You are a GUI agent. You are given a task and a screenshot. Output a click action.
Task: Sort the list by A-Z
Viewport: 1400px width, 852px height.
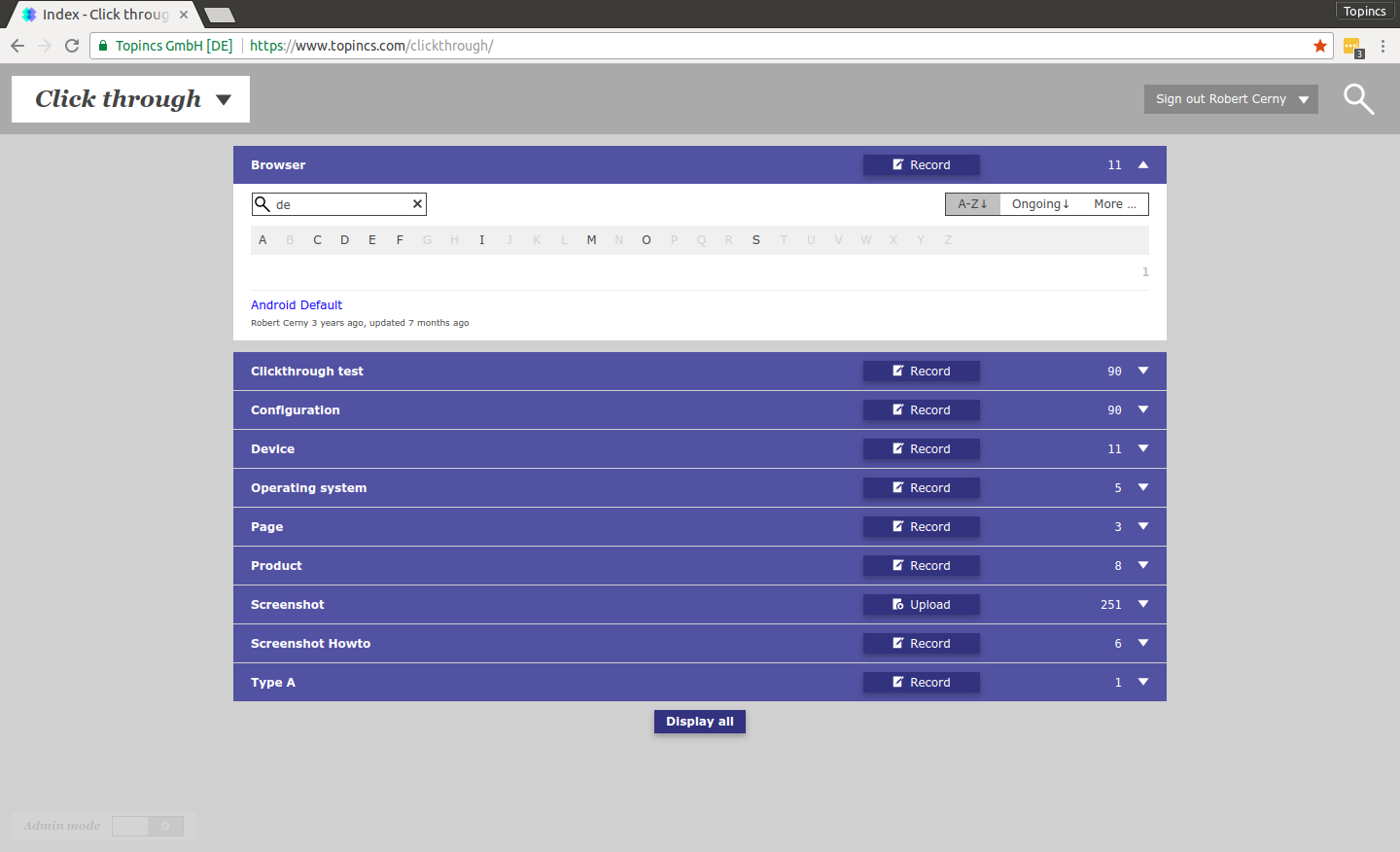coord(972,204)
